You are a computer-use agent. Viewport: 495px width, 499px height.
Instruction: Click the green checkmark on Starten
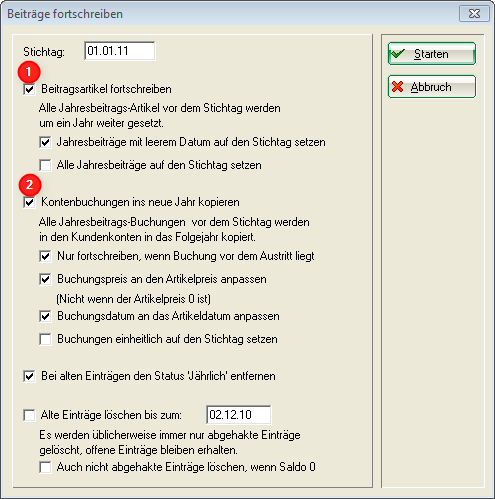(398, 54)
